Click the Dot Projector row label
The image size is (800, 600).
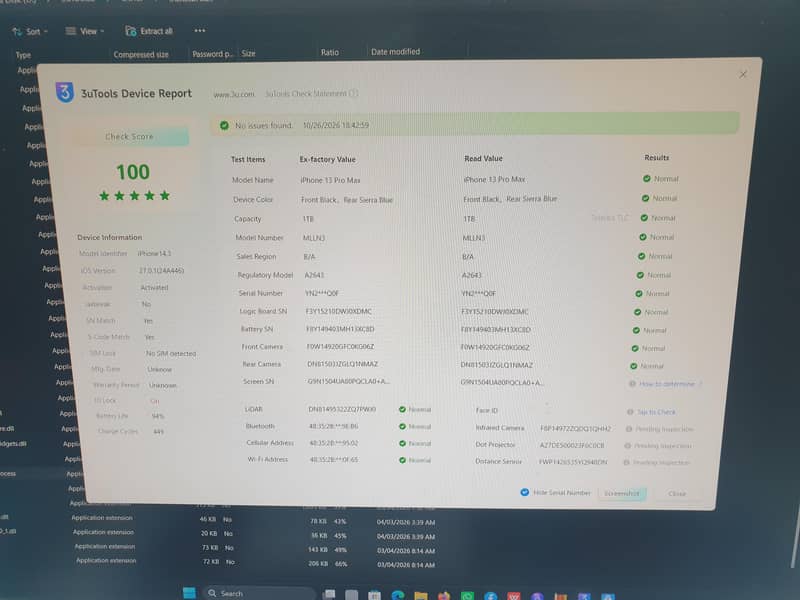click(x=495, y=444)
